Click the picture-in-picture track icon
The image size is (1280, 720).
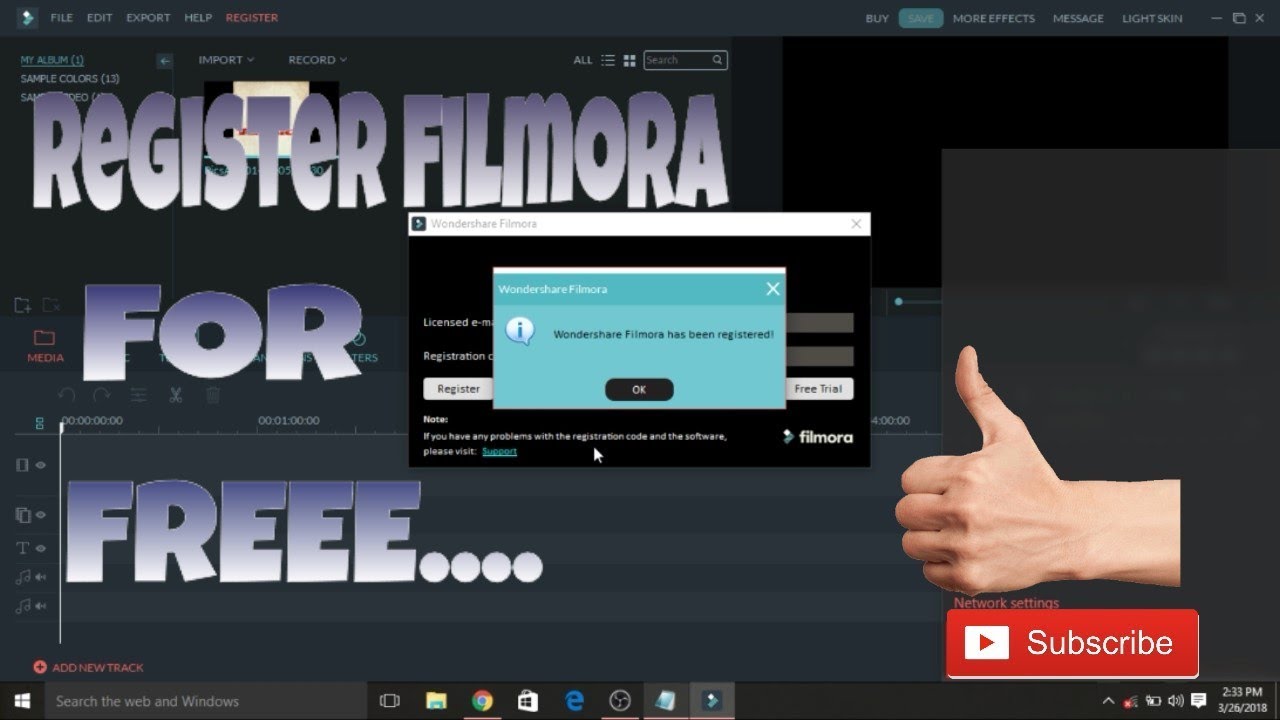[22, 515]
